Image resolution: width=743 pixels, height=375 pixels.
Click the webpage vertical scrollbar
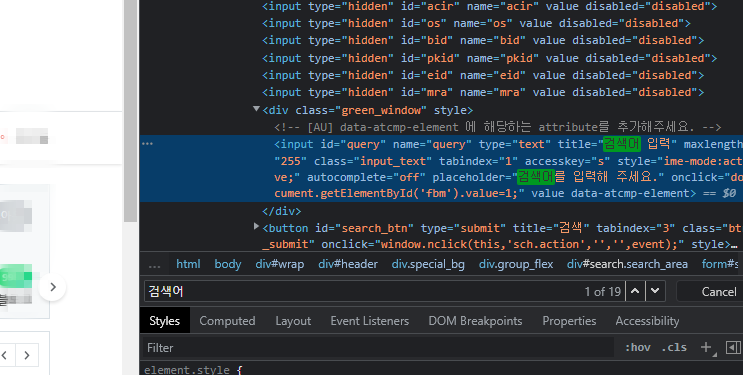130,111
